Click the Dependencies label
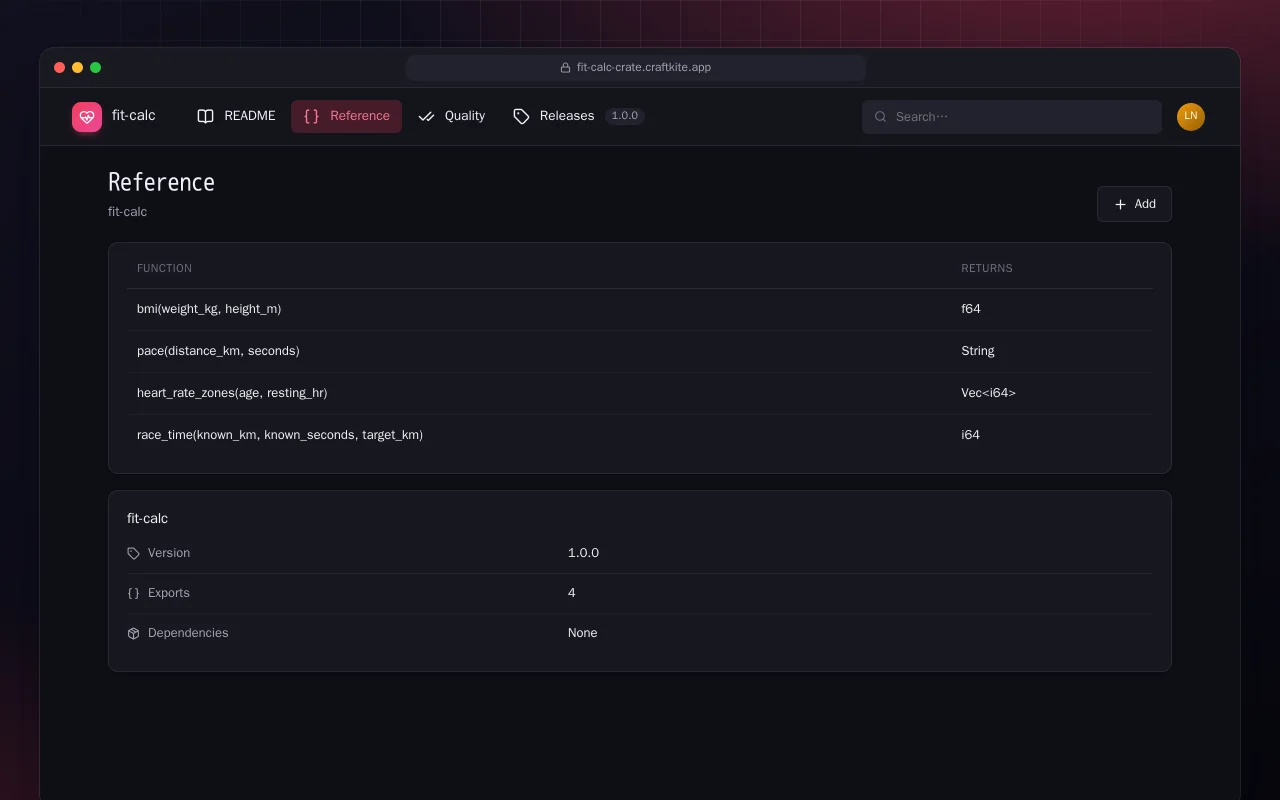This screenshot has width=1280, height=800. click(188, 633)
